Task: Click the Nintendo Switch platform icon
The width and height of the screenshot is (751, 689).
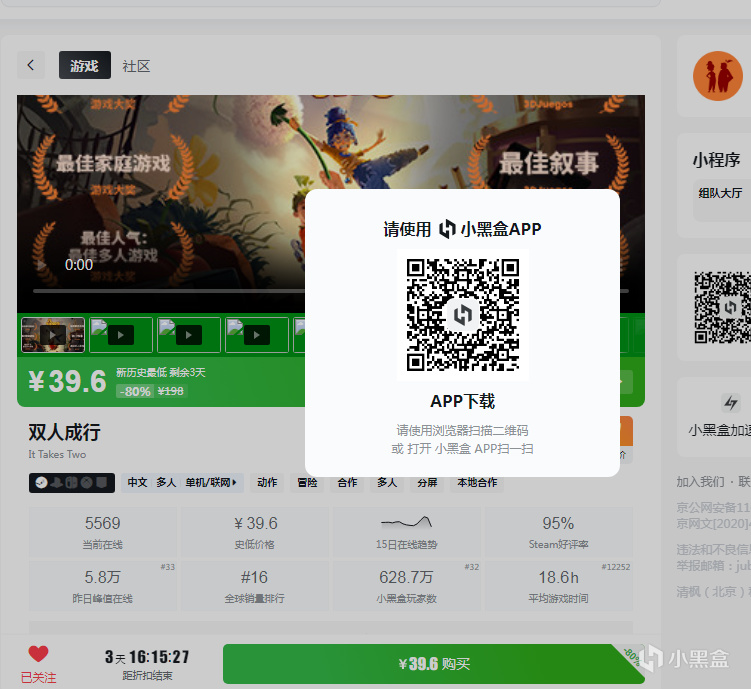Action: point(71,483)
